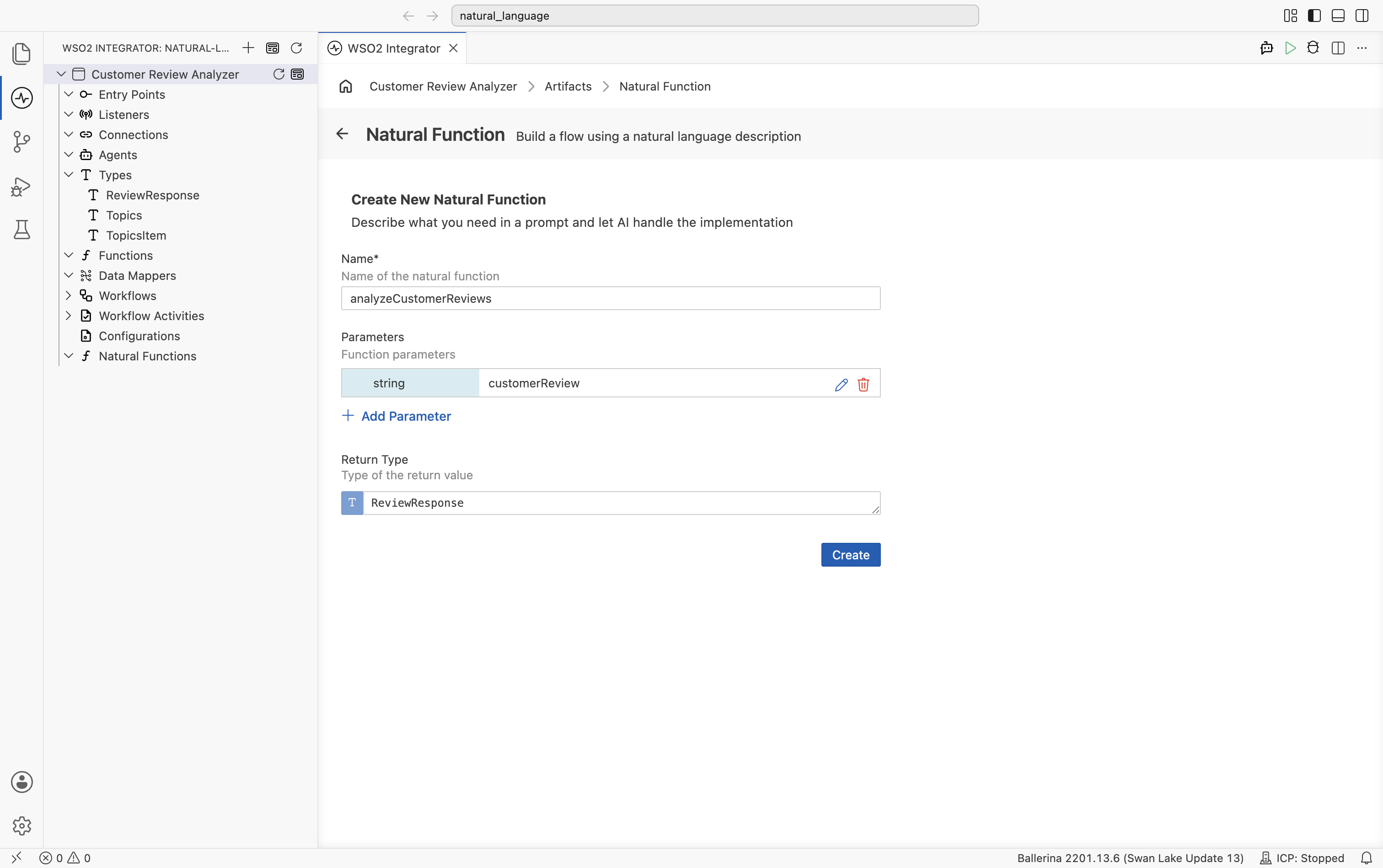Open the Explorer view in activity bar
This screenshot has width=1383, height=868.
point(22,54)
